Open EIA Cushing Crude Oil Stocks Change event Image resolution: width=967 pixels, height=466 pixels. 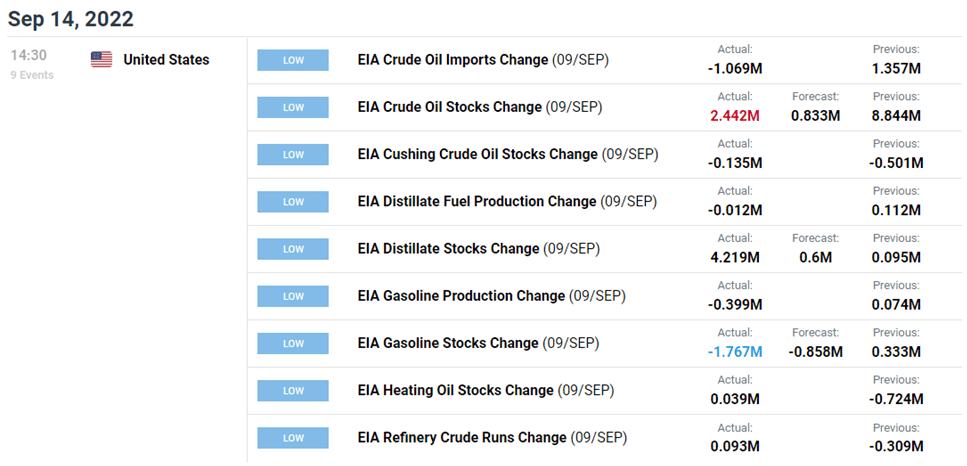pos(508,154)
